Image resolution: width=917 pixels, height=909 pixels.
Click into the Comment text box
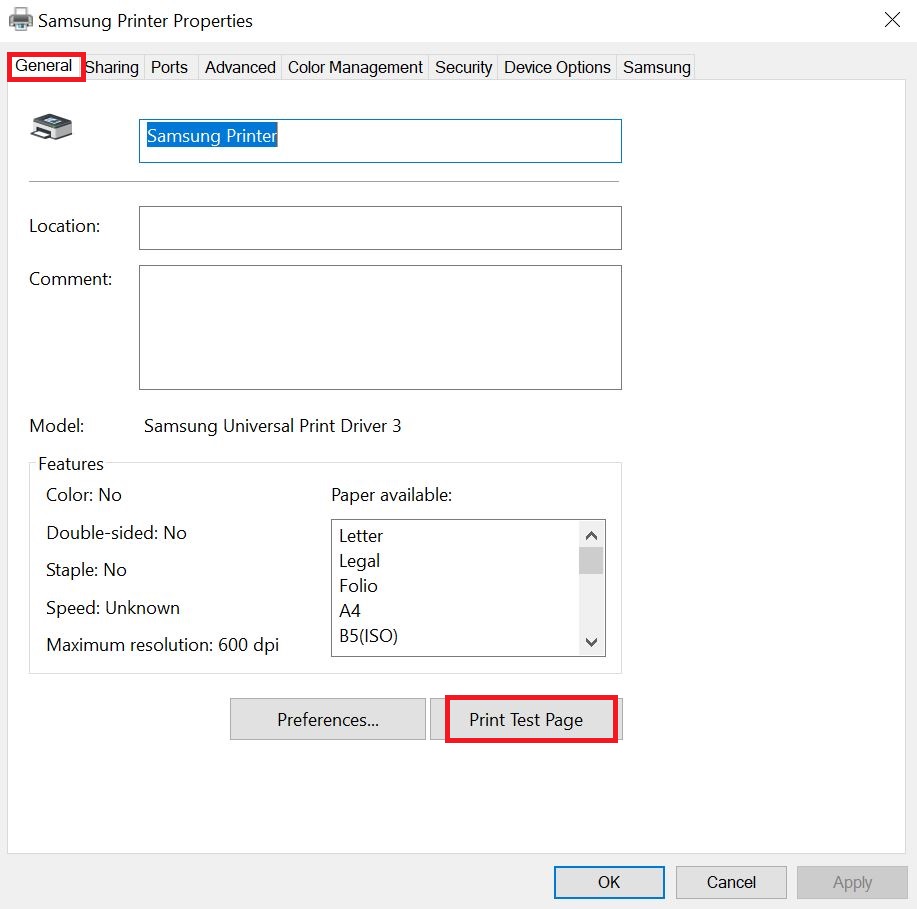click(380, 327)
